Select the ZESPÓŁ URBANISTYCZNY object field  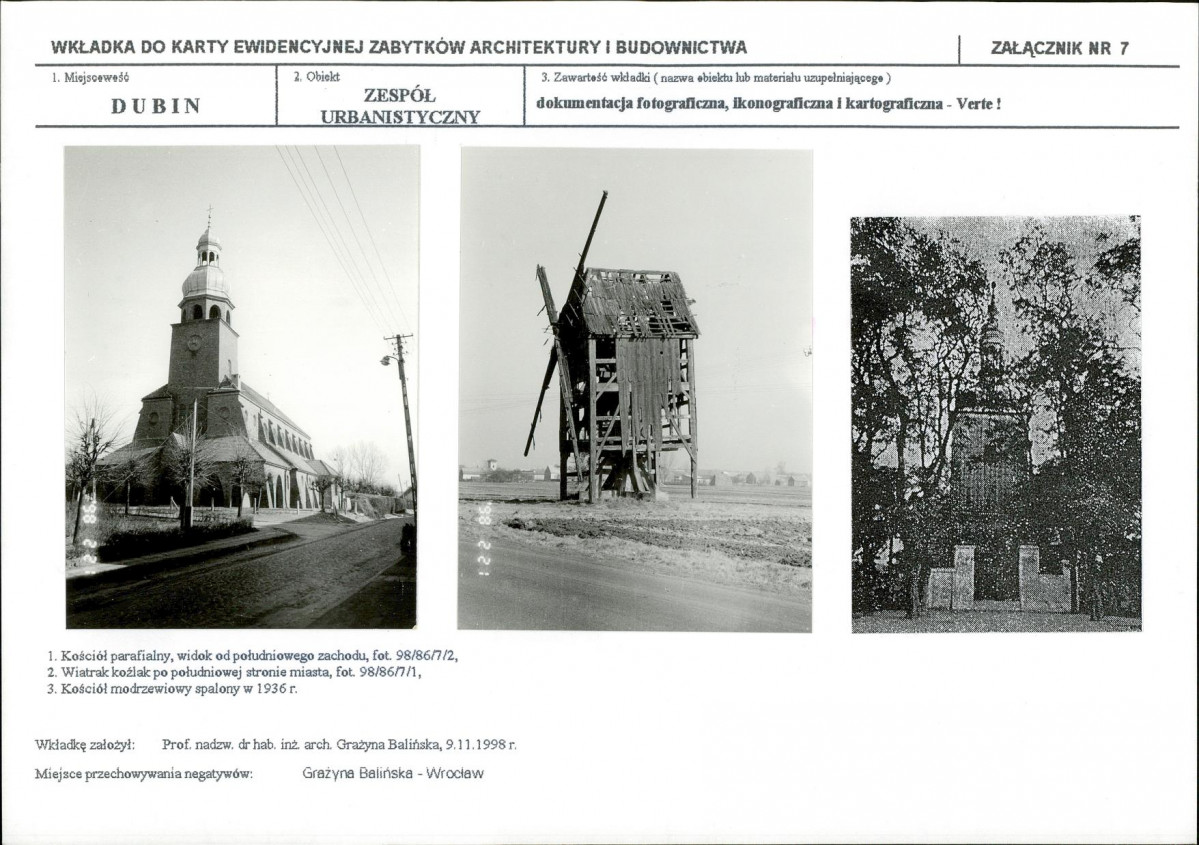click(400, 106)
